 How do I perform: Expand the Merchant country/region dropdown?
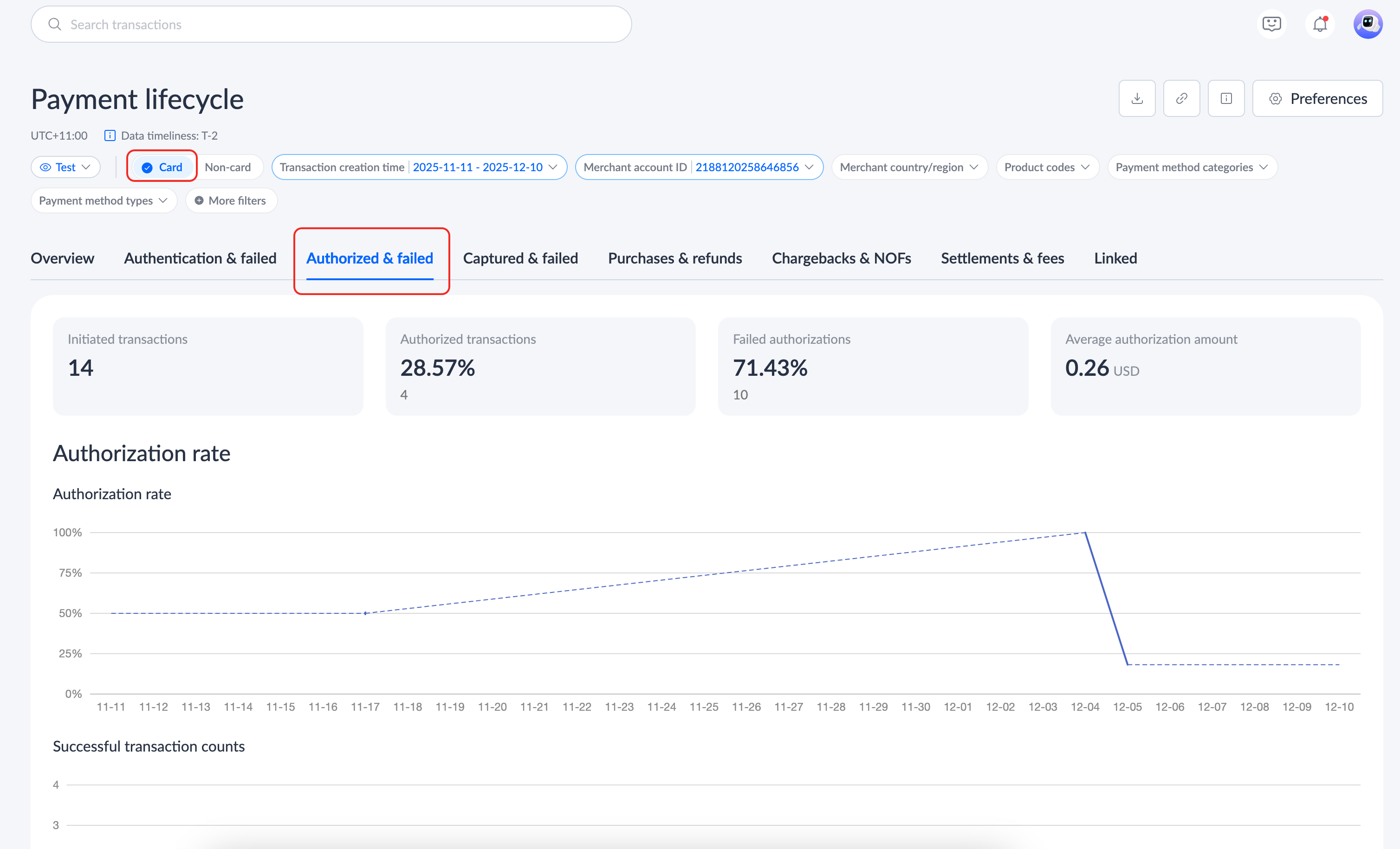pyautogui.click(x=909, y=167)
